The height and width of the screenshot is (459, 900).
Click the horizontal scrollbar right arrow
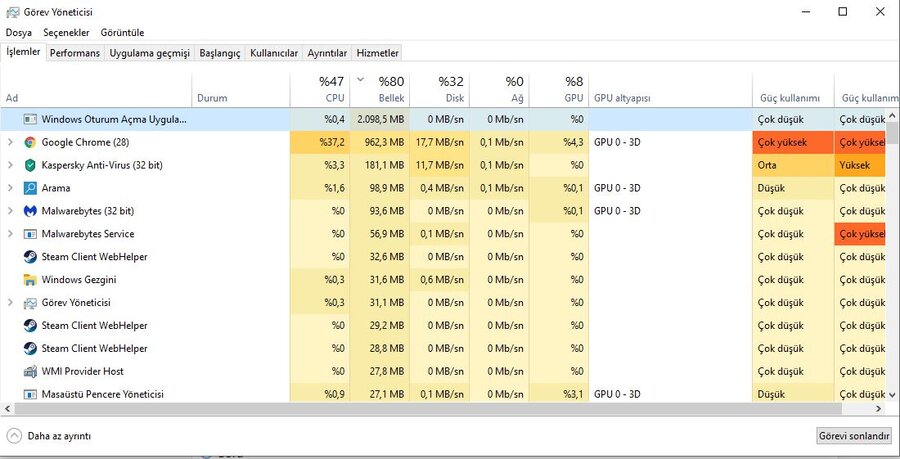pyautogui.click(x=879, y=409)
